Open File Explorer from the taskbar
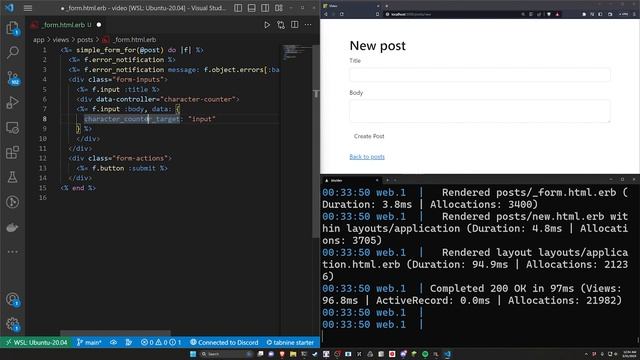The image size is (640, 360). click(293, 354)
